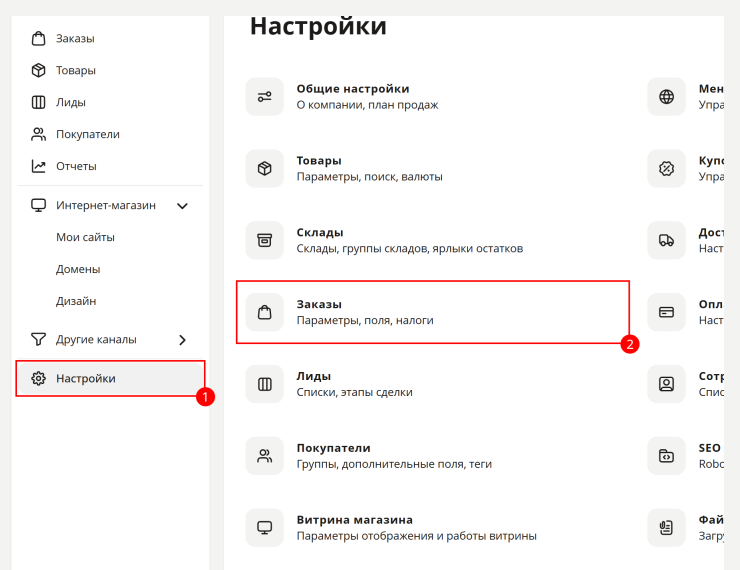Open Общие настройки settings link

click(x=353, y=89)
